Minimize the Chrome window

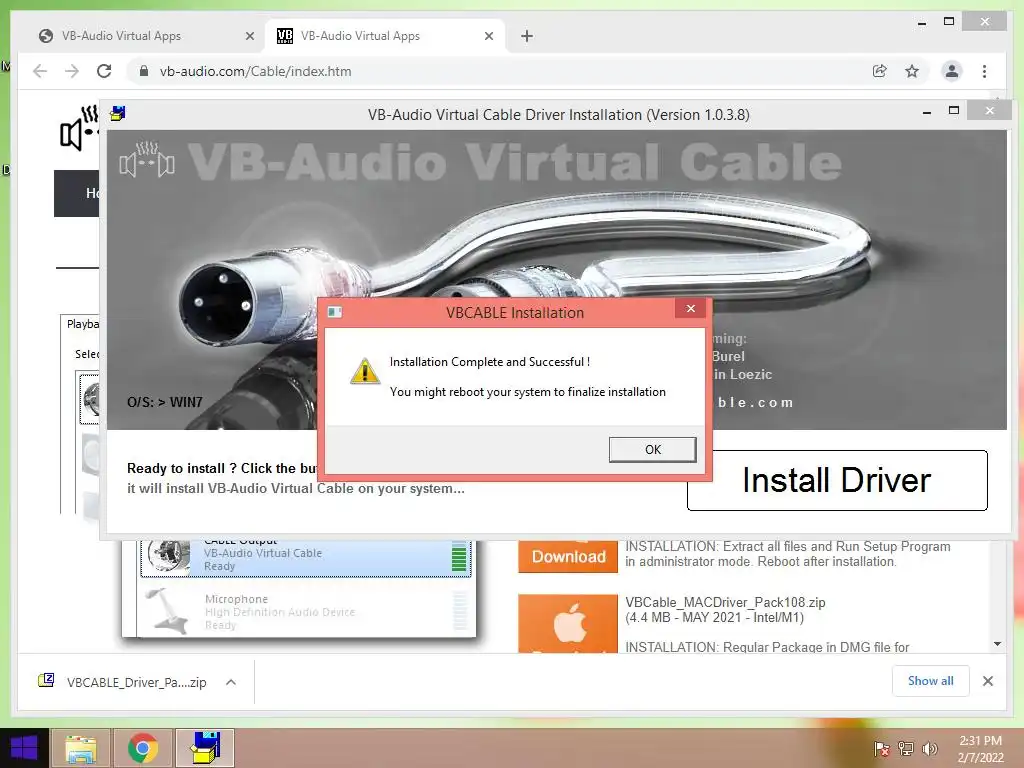tap(921, 22)
